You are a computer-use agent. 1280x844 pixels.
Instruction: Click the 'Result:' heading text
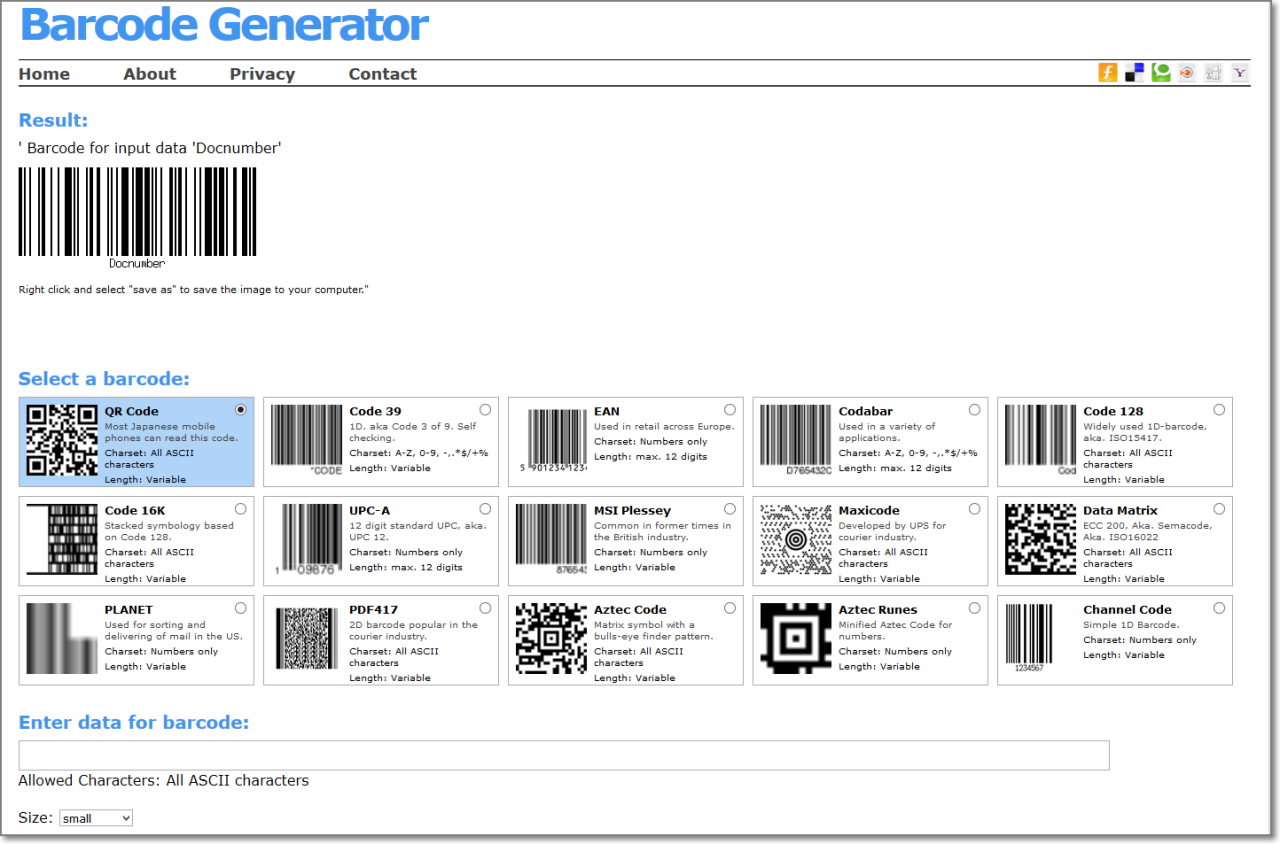point(54,120)
